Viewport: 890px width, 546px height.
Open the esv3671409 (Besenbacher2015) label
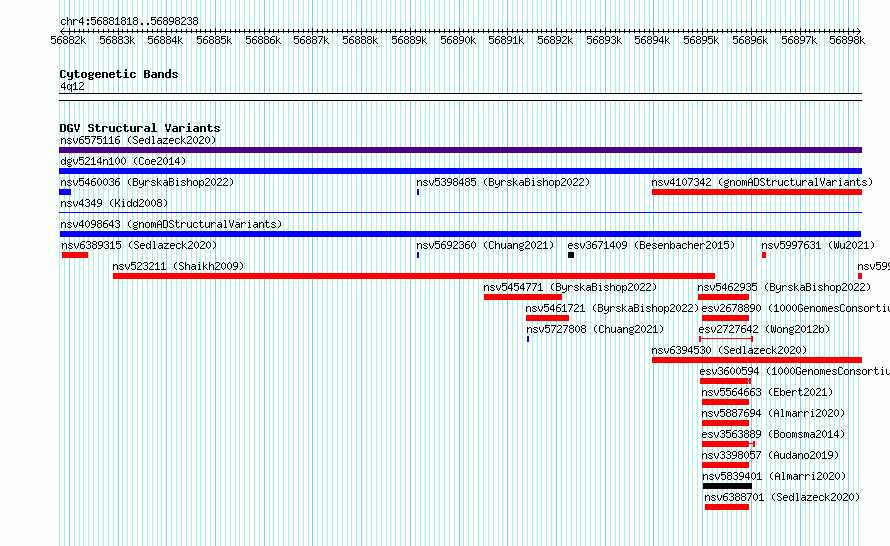(651, 245)
